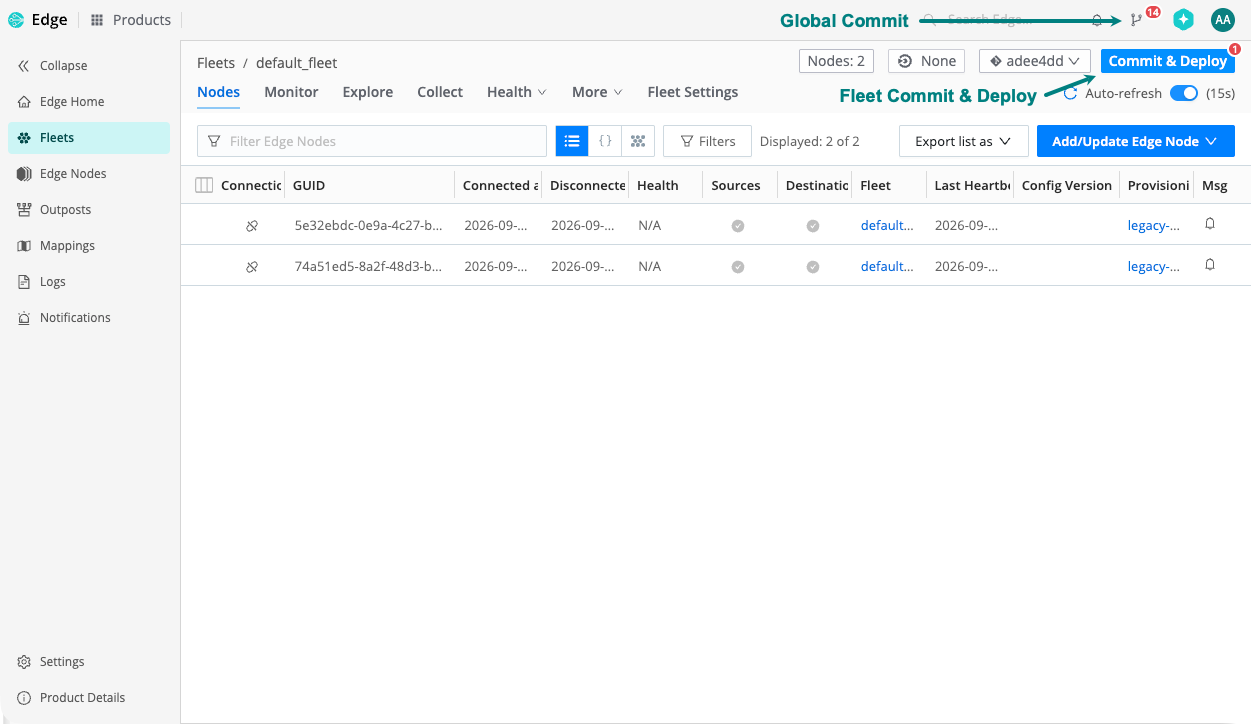Image resolution: width=1251 pixels, height=724 pixels.
Task: Open Mappings in sidebar
Action: [x=56, y=246]
